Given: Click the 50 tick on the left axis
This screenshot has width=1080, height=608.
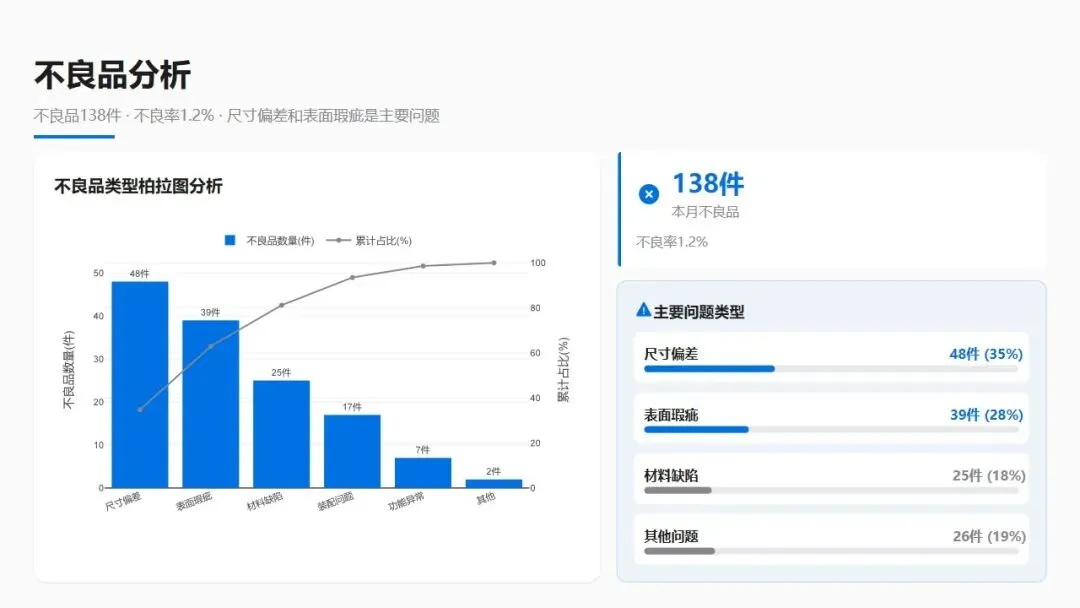Looking at the screenshot, I should 98,273.
